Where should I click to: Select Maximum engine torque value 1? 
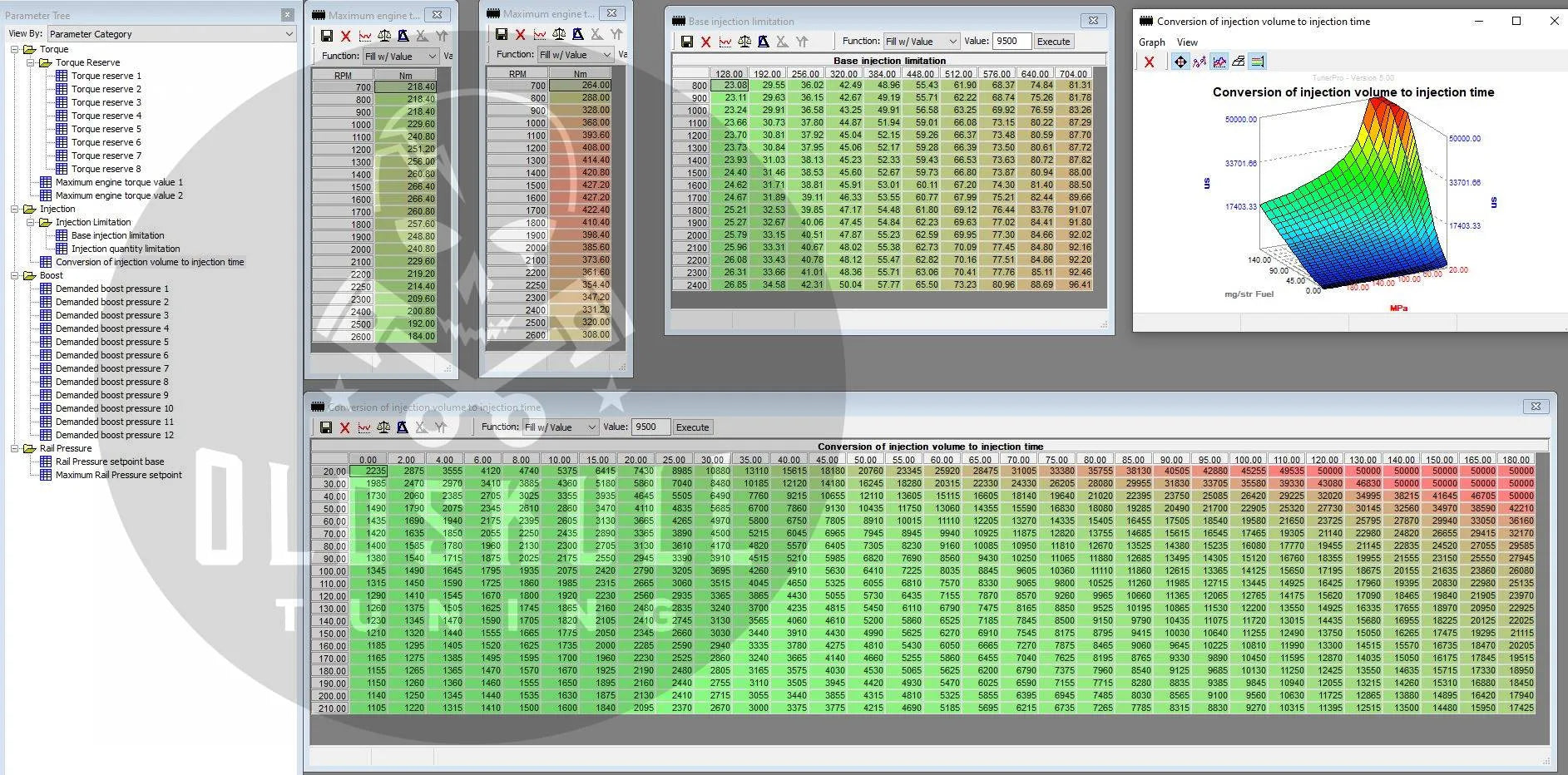(x=119, y=182)
